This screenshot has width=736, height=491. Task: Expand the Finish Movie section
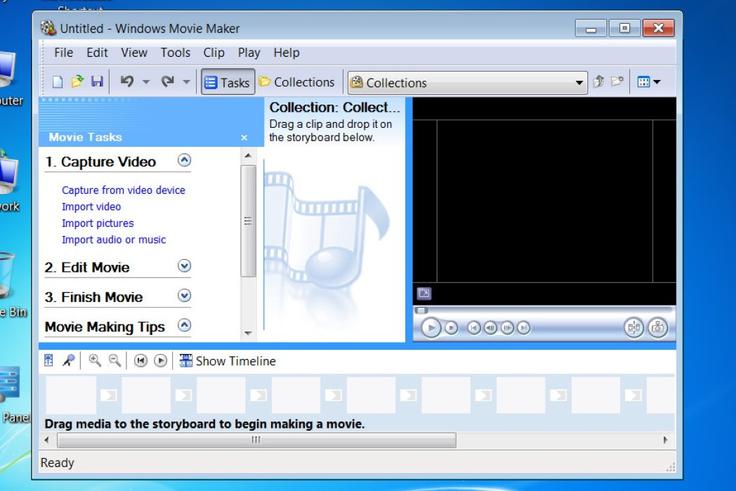tap(184, 296)
